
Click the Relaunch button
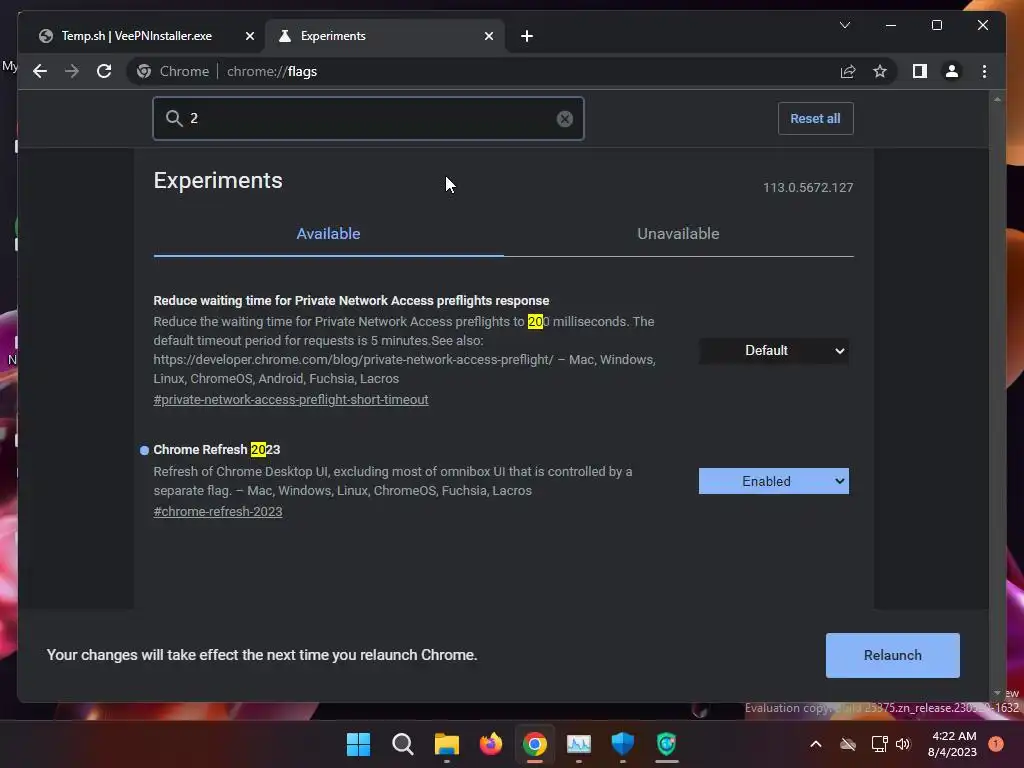point(892,655)
